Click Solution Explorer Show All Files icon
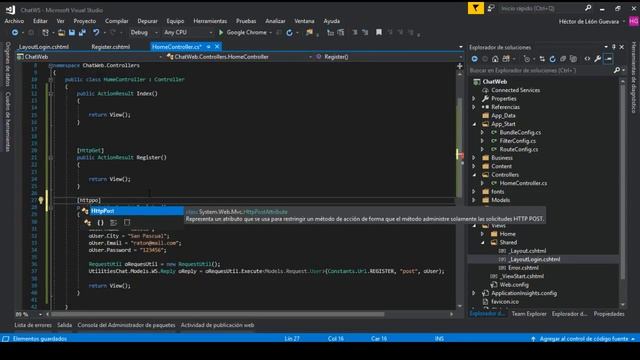This screenshot has width=640, height=360. click(573, 59)
